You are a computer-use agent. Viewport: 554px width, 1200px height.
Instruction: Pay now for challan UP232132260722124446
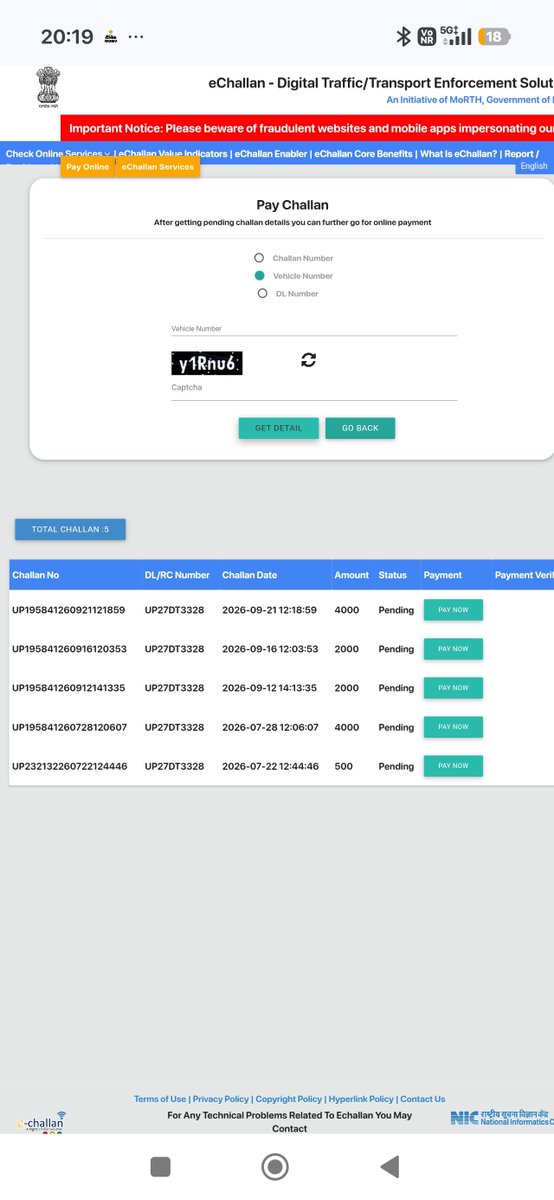pos(453,766)
